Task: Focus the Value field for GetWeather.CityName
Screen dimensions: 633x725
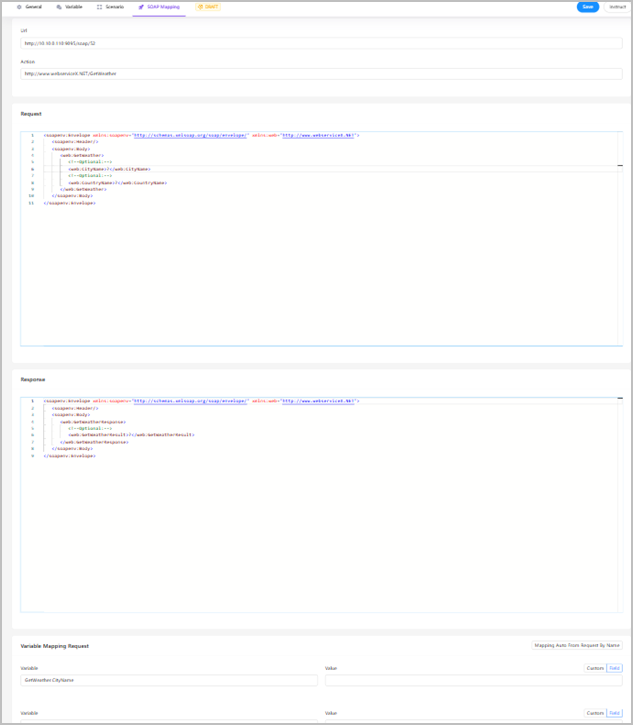Action: [x=473, y=680]
